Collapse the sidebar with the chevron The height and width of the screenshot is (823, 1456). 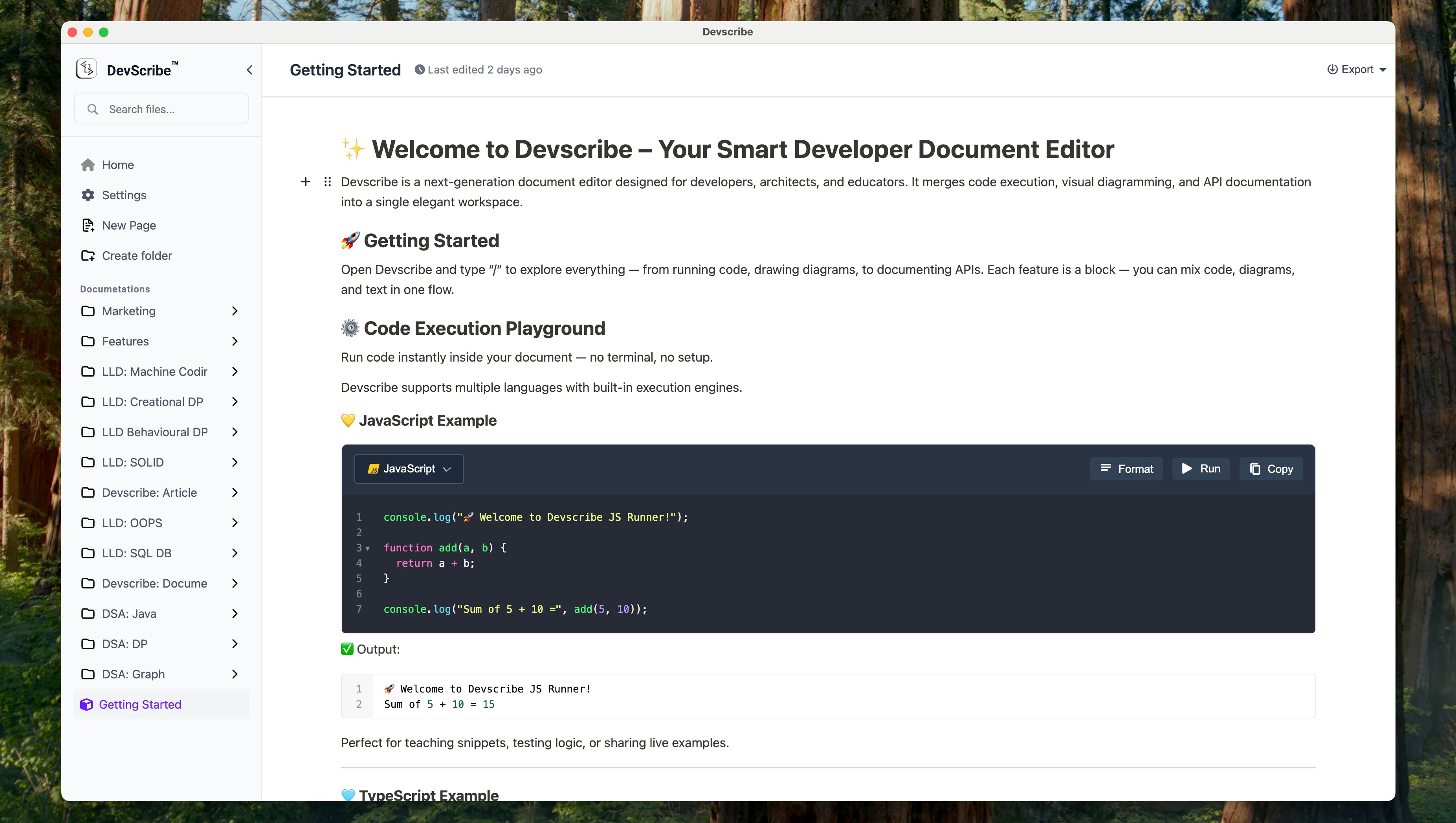click(249, 70)
